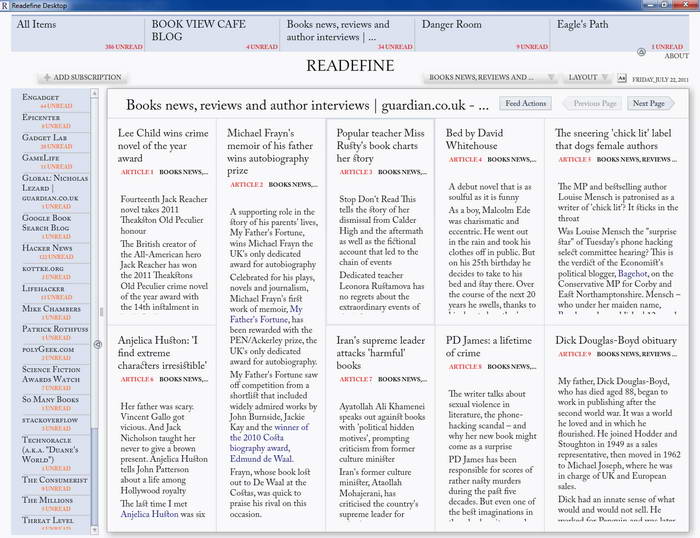Select Global: Nicholas Lezard feed
The height and width of the screenshot is (538, 700).
click(x=51, y=192)
